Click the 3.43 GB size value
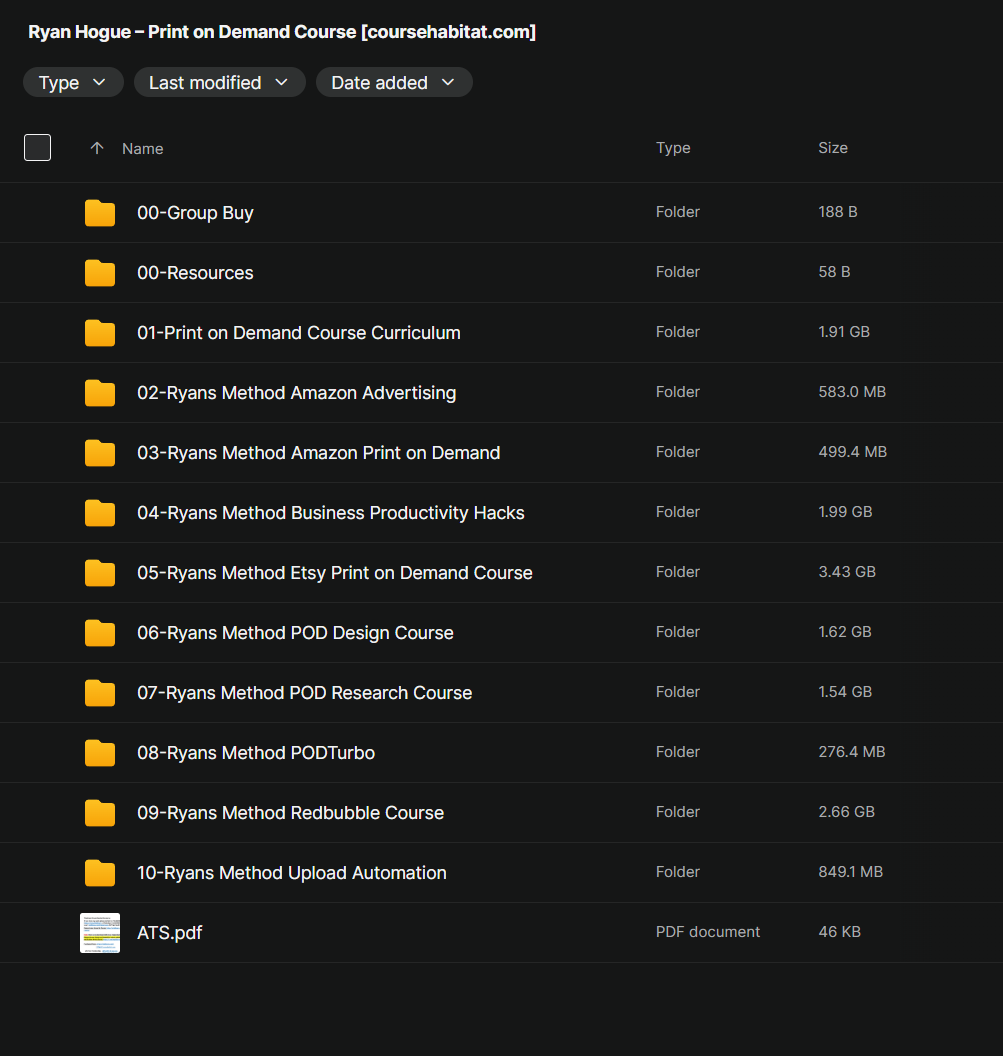This screenshot has width=1003, height=1056. point(847,571)
